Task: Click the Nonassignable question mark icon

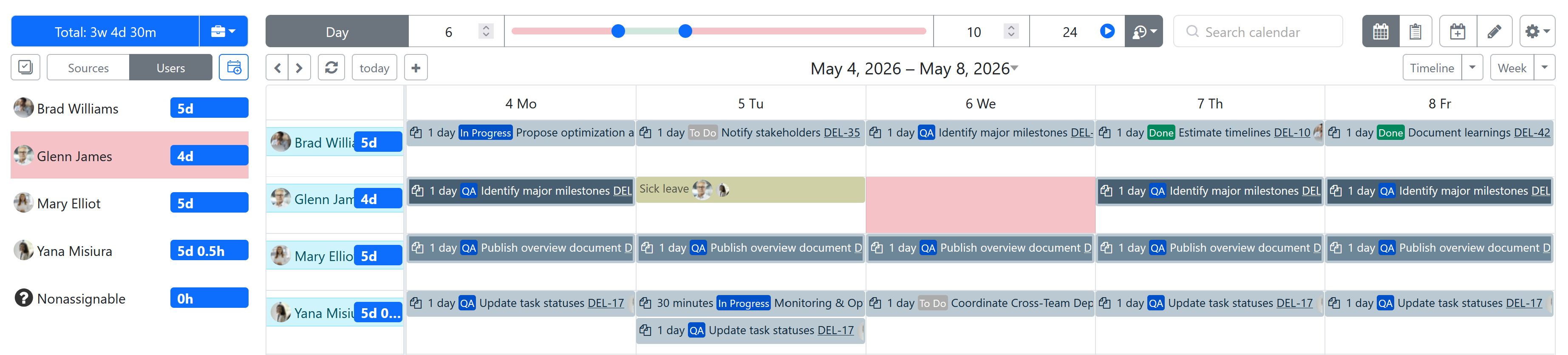Action: pos(24,298)
